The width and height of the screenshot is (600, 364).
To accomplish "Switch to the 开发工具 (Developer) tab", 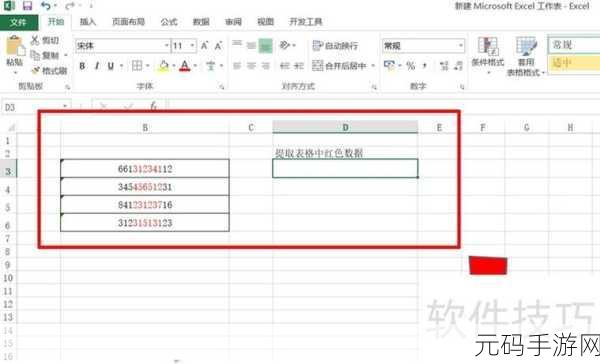I will [305, 22].
